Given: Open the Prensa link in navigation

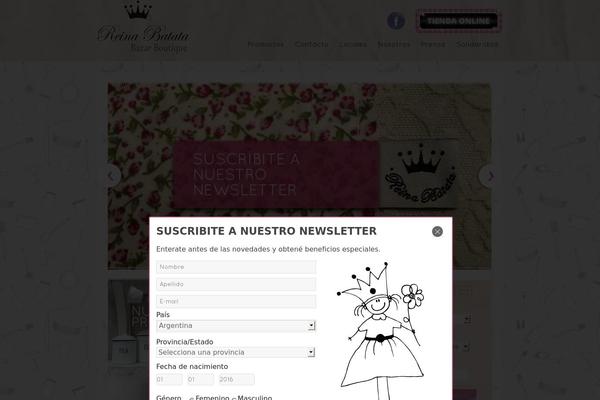Looking at the screenshot, I should coord(433,44).
